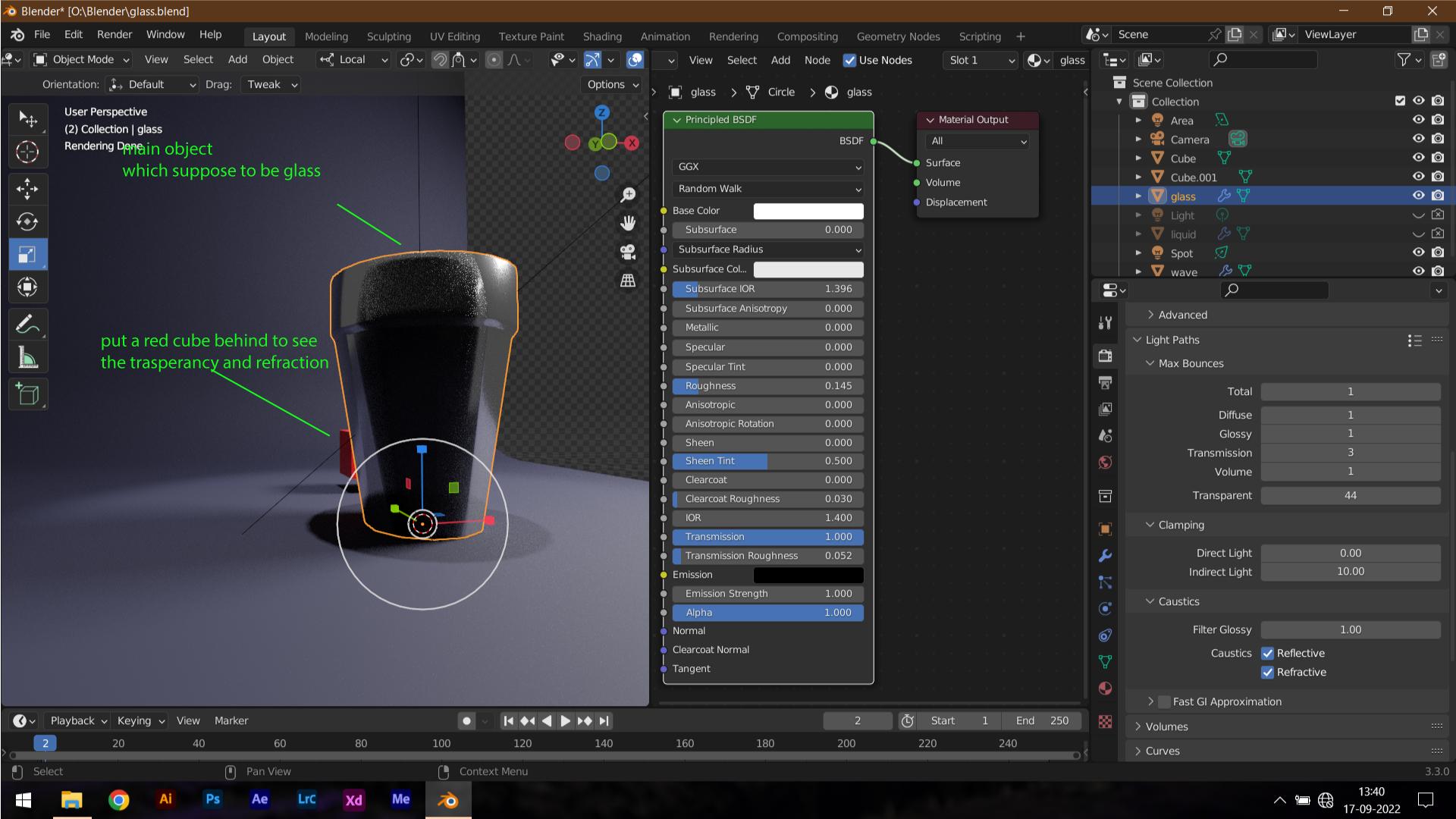Toggle visibility of glass object in outliner
The height and width of the screenshot is (819, 1456).
click(x=1417, y=195)
